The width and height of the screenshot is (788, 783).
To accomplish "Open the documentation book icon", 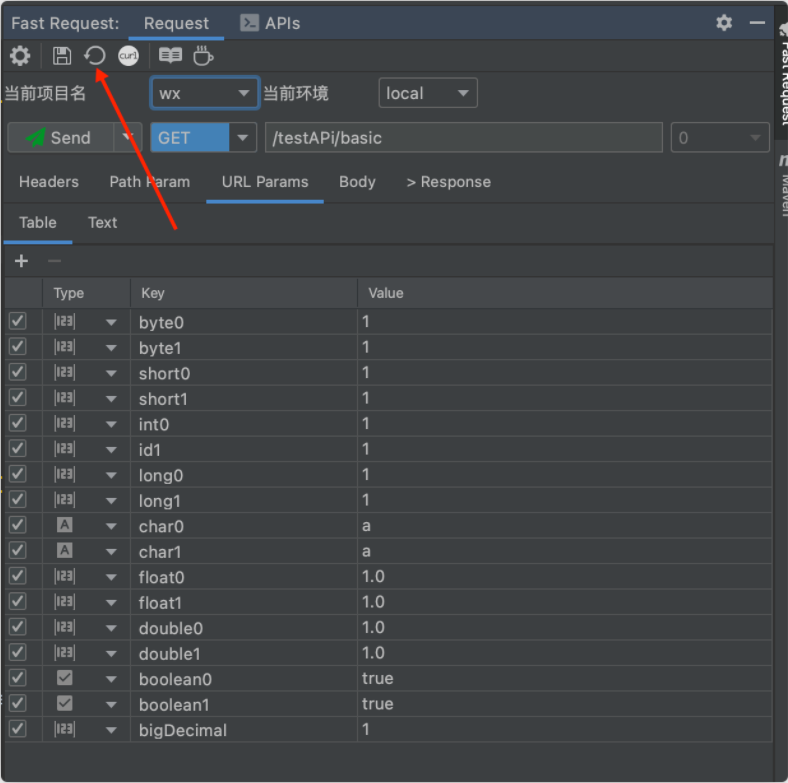I will [171, 56].
